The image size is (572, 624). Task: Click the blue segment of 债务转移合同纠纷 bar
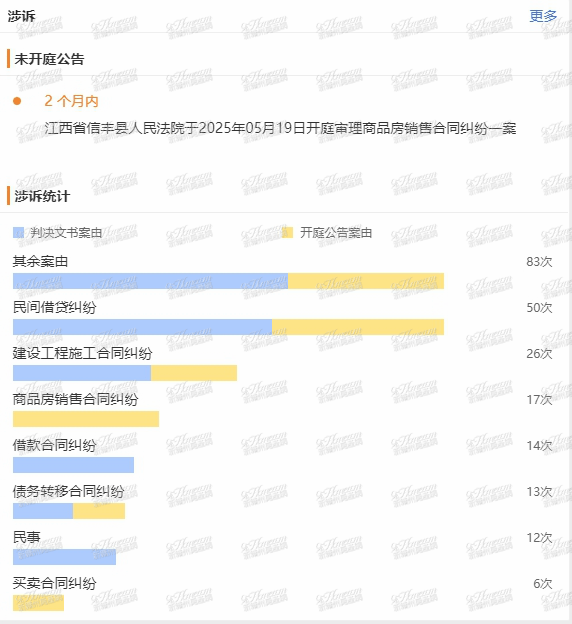point(43,511)
